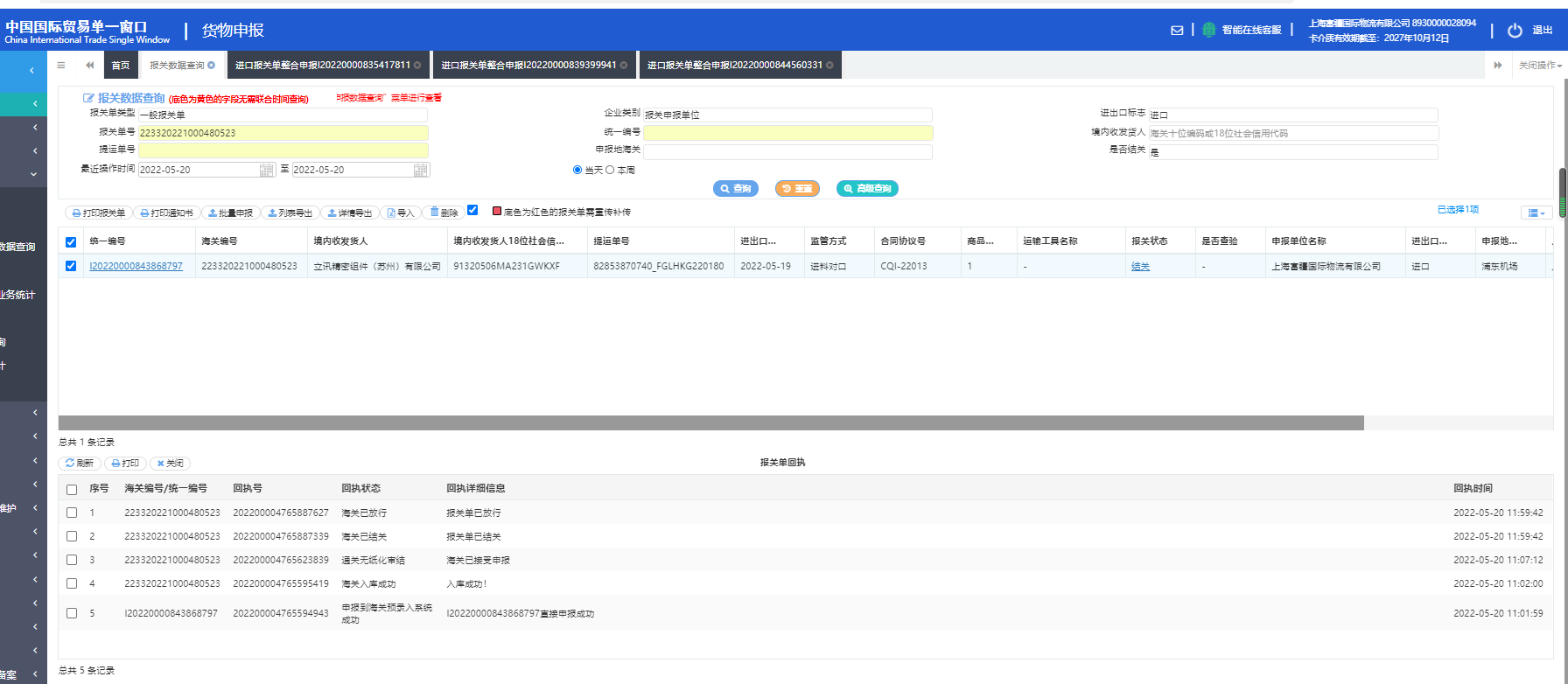This screenshot has width=1568, height=684.
Task: Expand the 关闭操作 dropdown
Action: pyautogui.click(x=1540, y=66)
